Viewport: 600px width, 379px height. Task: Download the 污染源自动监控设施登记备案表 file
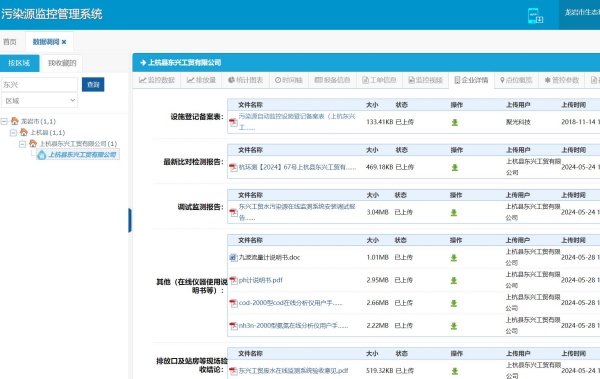[455, 123]
